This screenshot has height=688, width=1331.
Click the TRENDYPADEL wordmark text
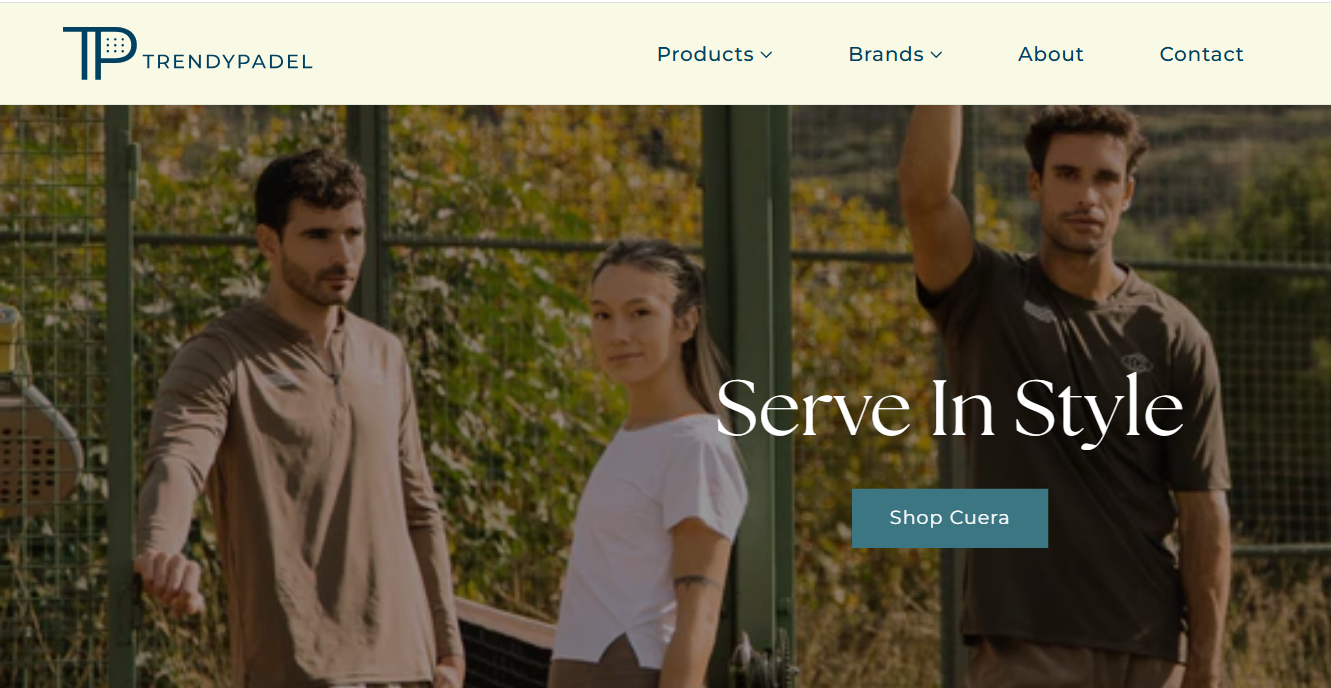pos(228,62)
